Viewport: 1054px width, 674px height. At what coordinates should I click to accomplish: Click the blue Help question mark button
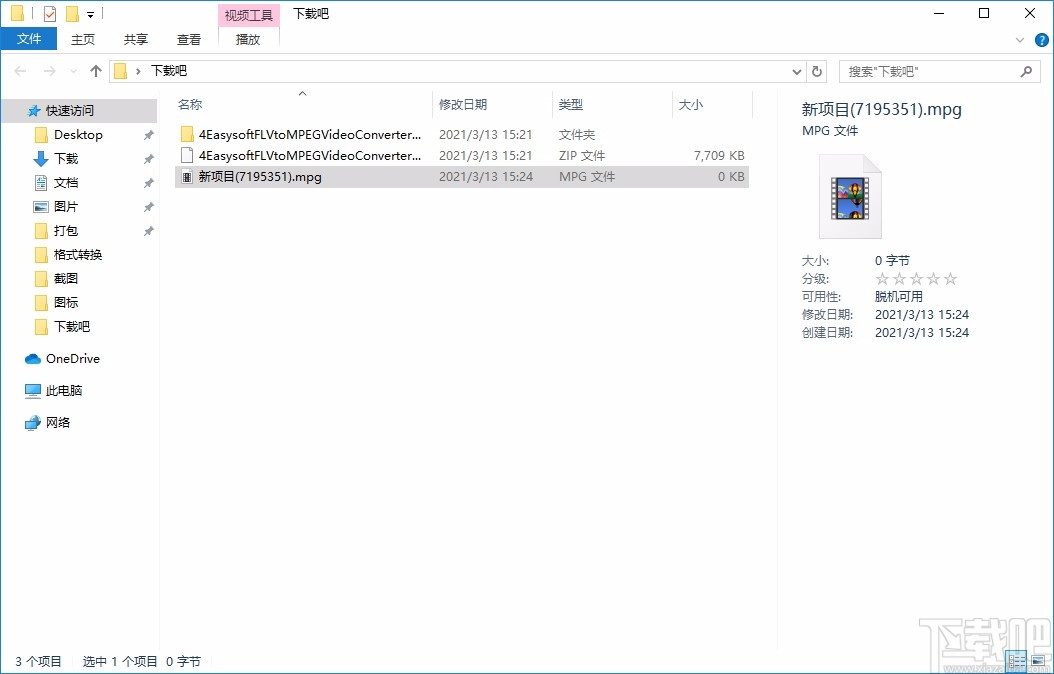(1042, 39)
